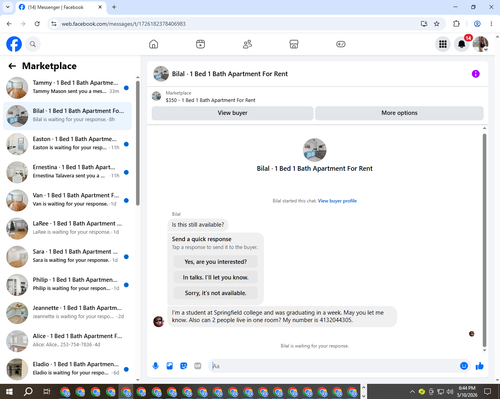Screen dimensions: 500x399
Task: Click Bilal's avatar in chat header
Action: click(161, 74)
